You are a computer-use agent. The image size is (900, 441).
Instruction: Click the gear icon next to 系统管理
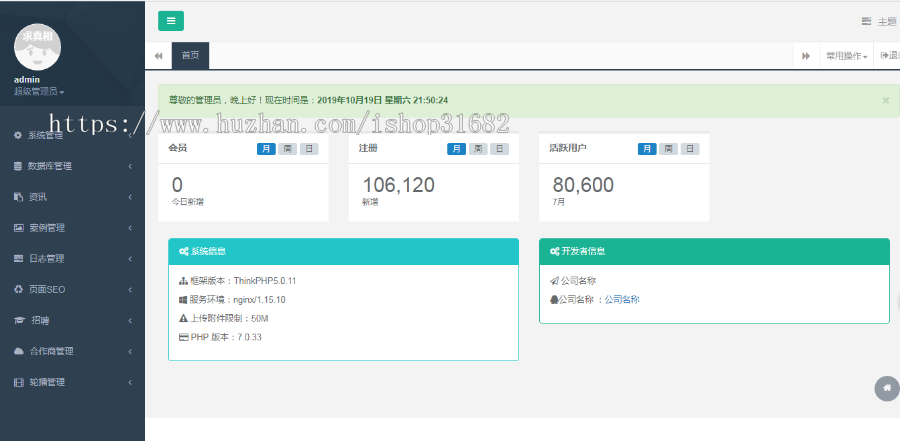pyautogui.click(x=18, y=136)
